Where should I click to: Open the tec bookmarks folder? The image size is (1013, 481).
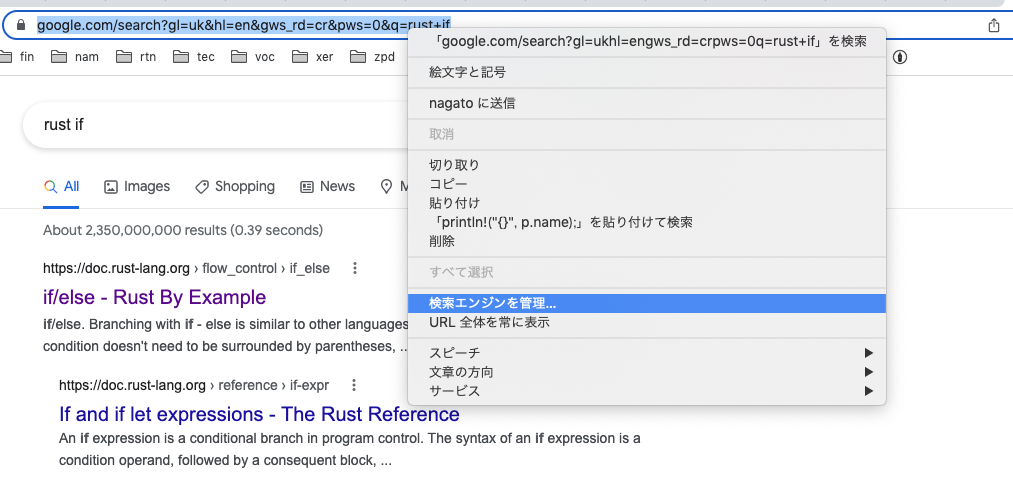pos(194,57)
